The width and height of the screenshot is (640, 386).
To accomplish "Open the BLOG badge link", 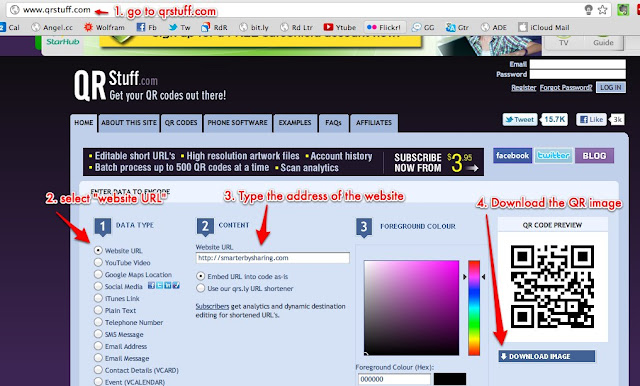I will coord(594,155).
